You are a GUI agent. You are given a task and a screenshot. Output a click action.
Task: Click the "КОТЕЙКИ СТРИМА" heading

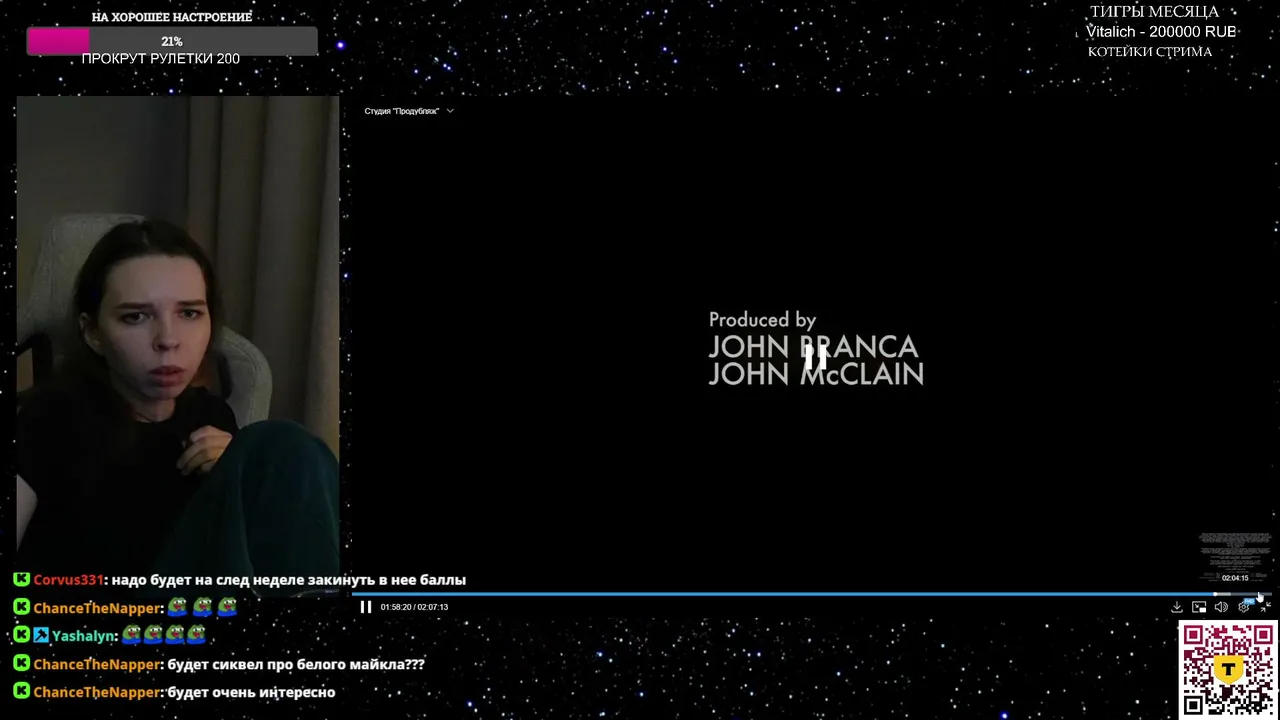tap(1150, 52)
